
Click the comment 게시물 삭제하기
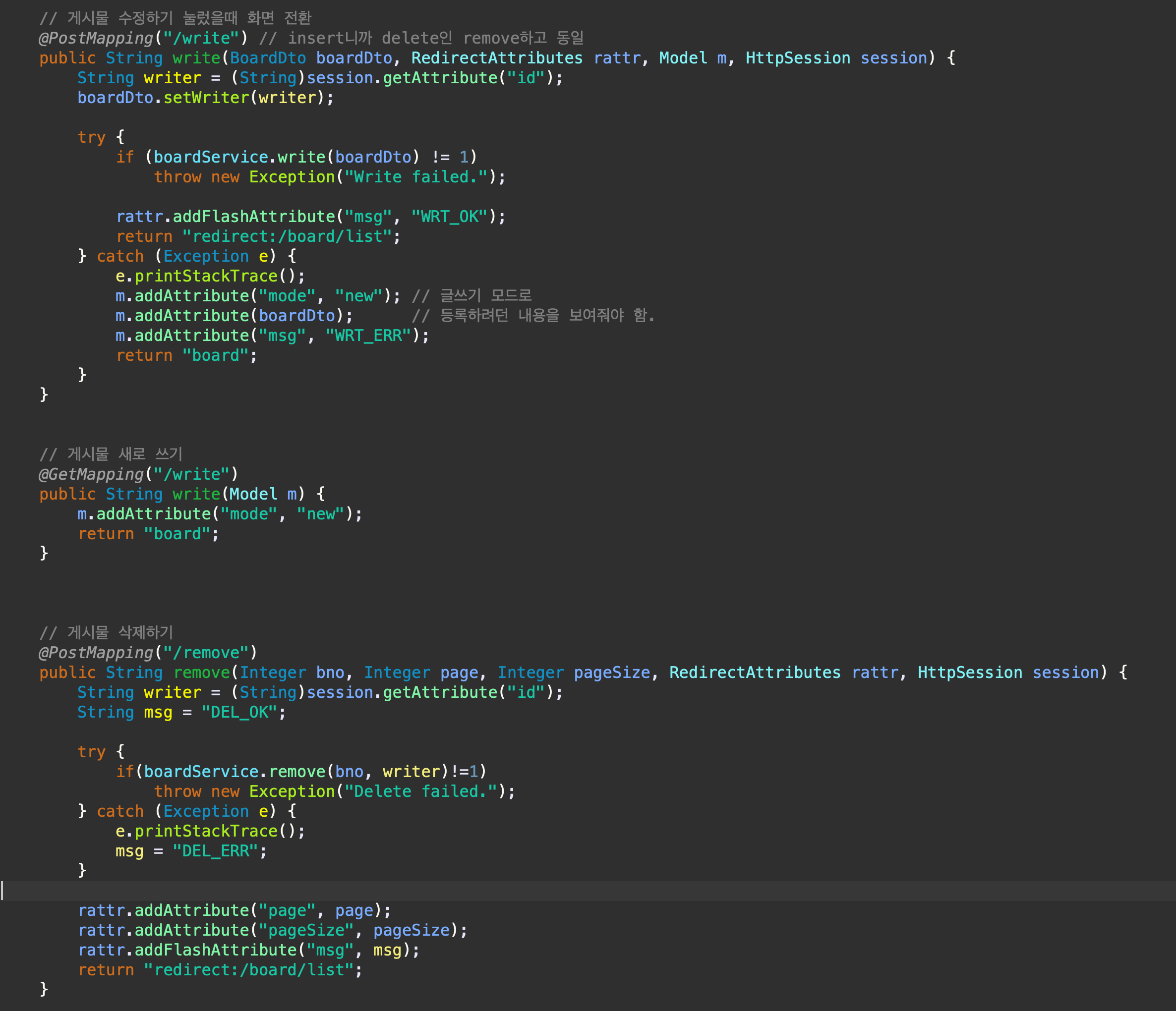point(107,632)
